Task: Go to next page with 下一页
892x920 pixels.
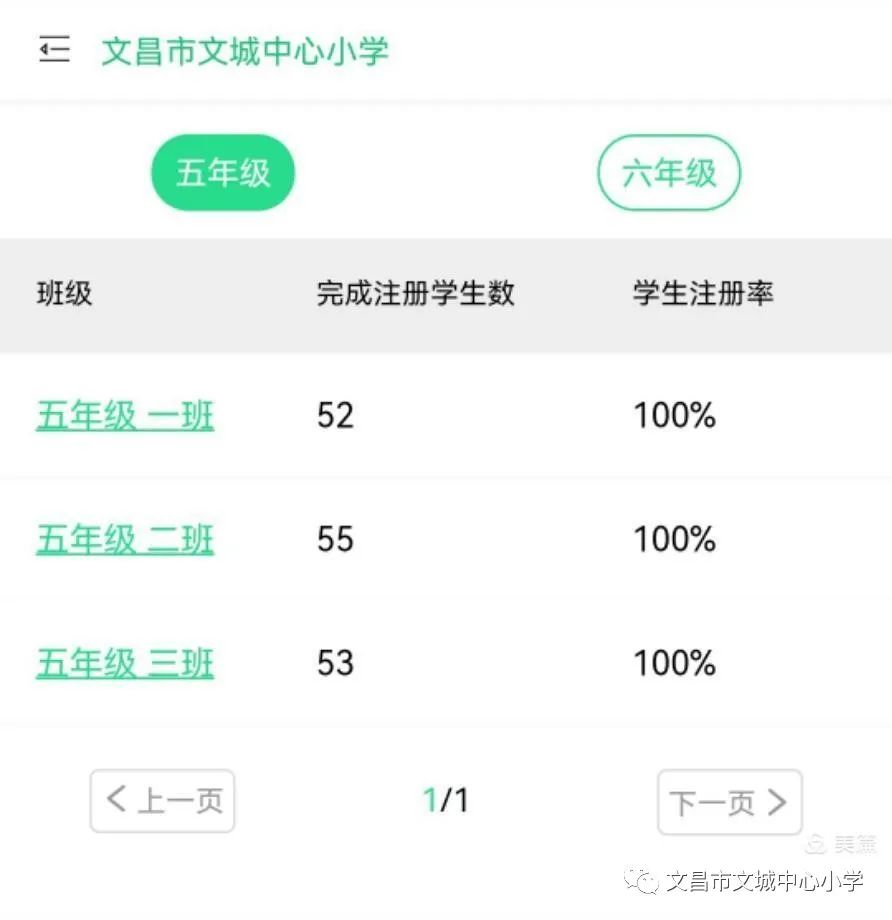Action: [729, 802]
